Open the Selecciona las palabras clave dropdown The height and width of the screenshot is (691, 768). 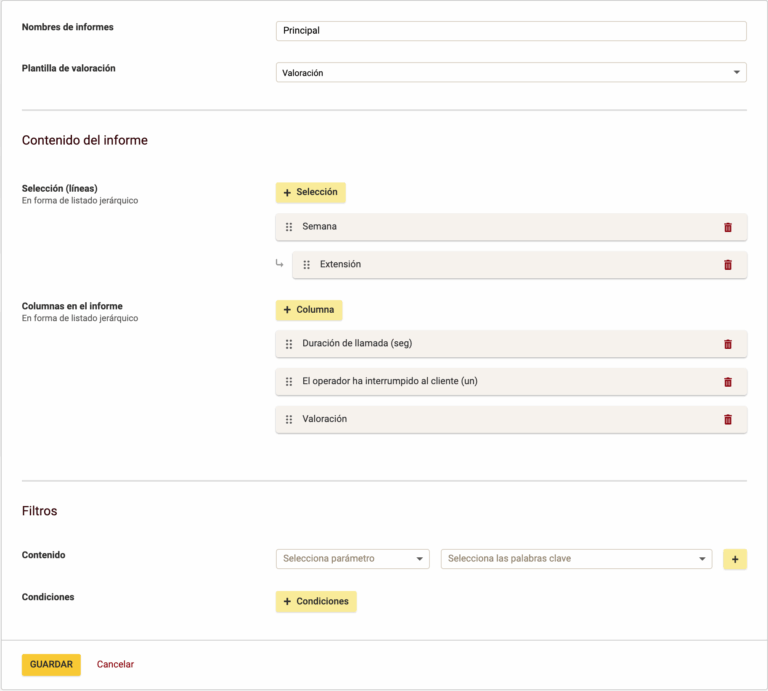point(575,559)
